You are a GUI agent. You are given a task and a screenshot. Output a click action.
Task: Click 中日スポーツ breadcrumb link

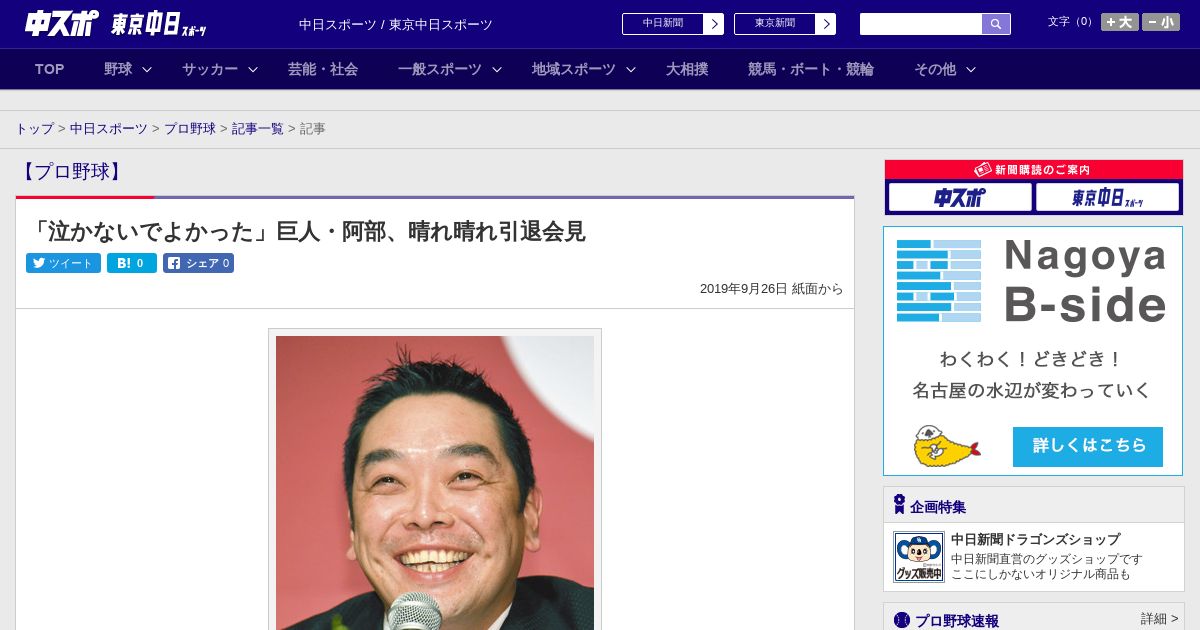coord(109,129)
